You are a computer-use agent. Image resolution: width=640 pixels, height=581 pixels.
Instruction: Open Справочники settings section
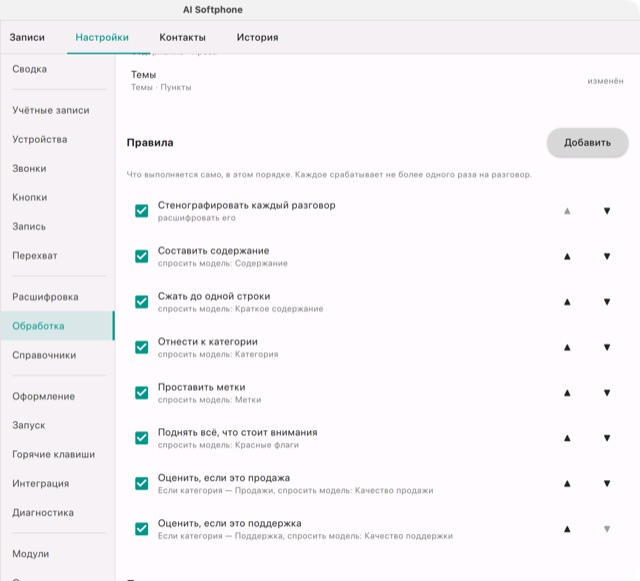pyautogui.click(x=57, y=355)
